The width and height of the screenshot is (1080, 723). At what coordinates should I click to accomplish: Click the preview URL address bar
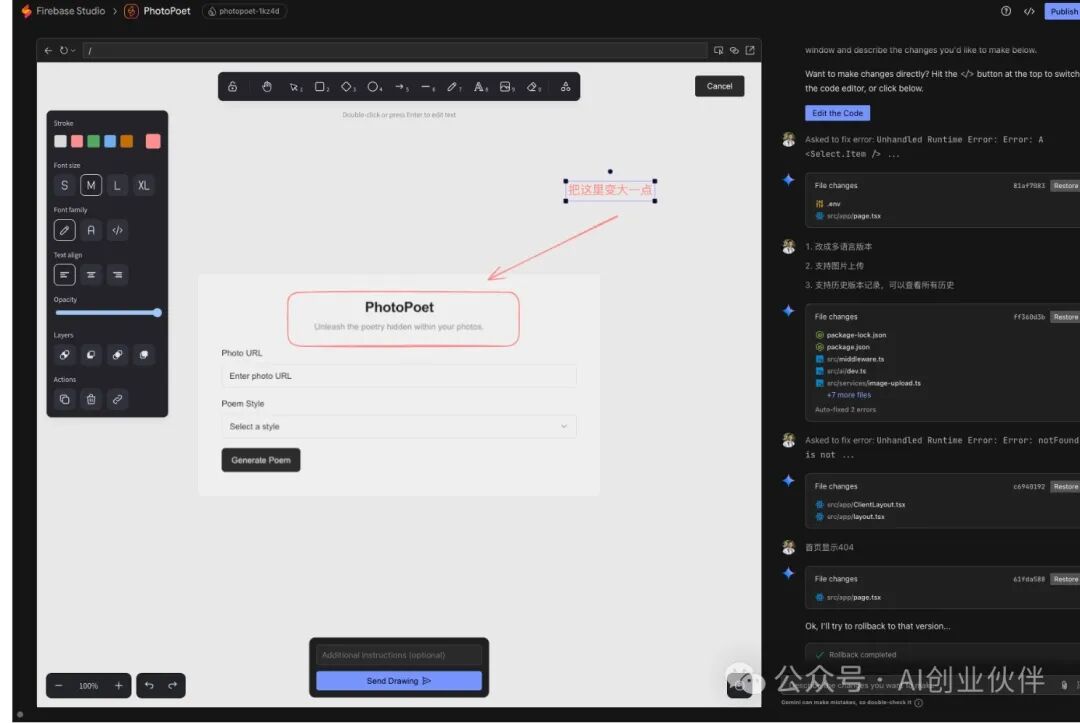pyautogui.click(x=395, y=50)
